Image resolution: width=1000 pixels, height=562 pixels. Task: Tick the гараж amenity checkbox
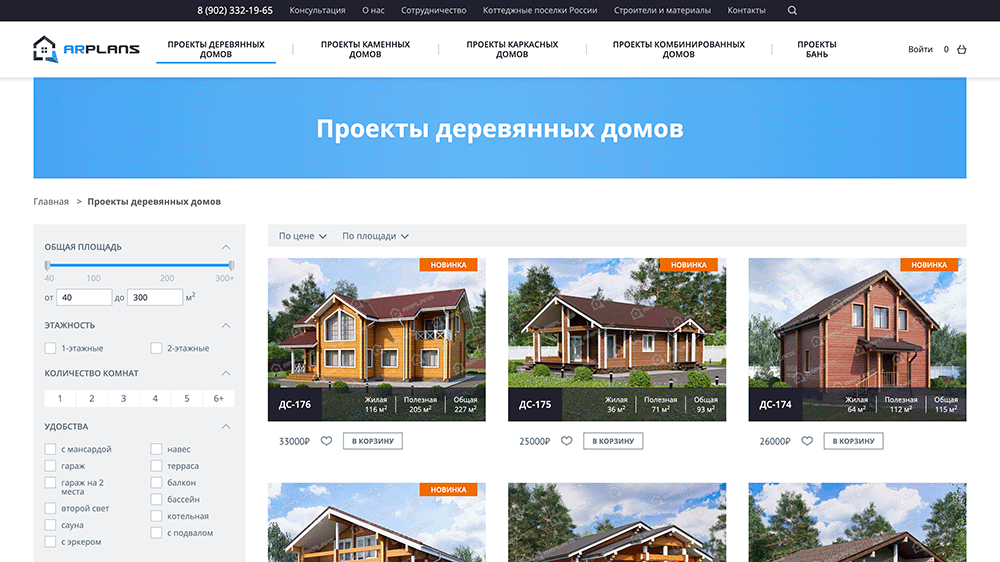[x=50, y=466]
